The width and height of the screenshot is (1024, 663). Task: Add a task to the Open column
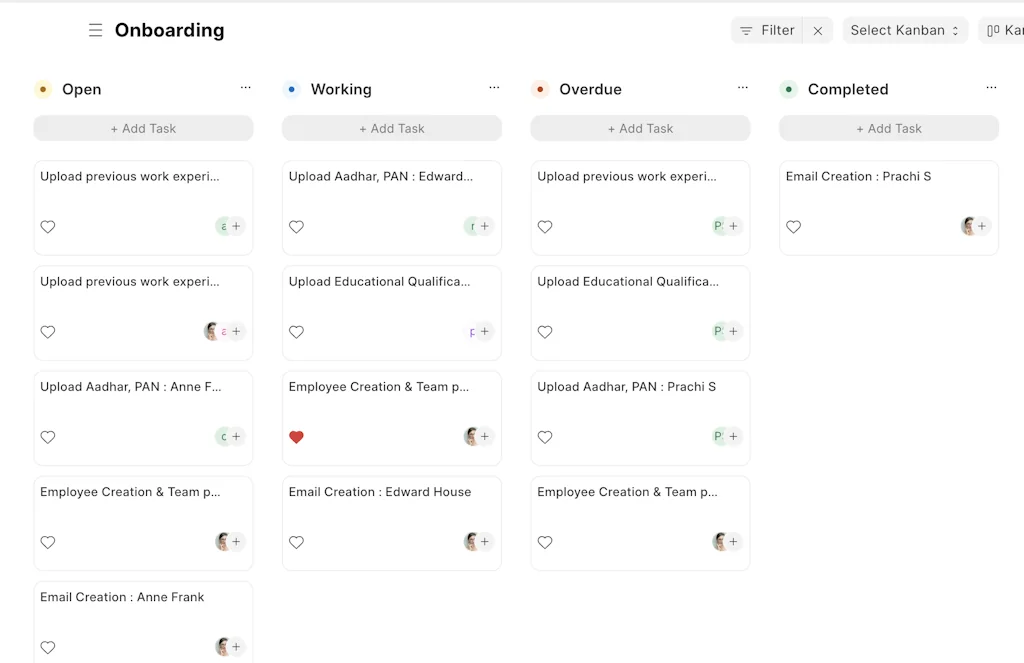pyautogui.click(x=143, y=128)
